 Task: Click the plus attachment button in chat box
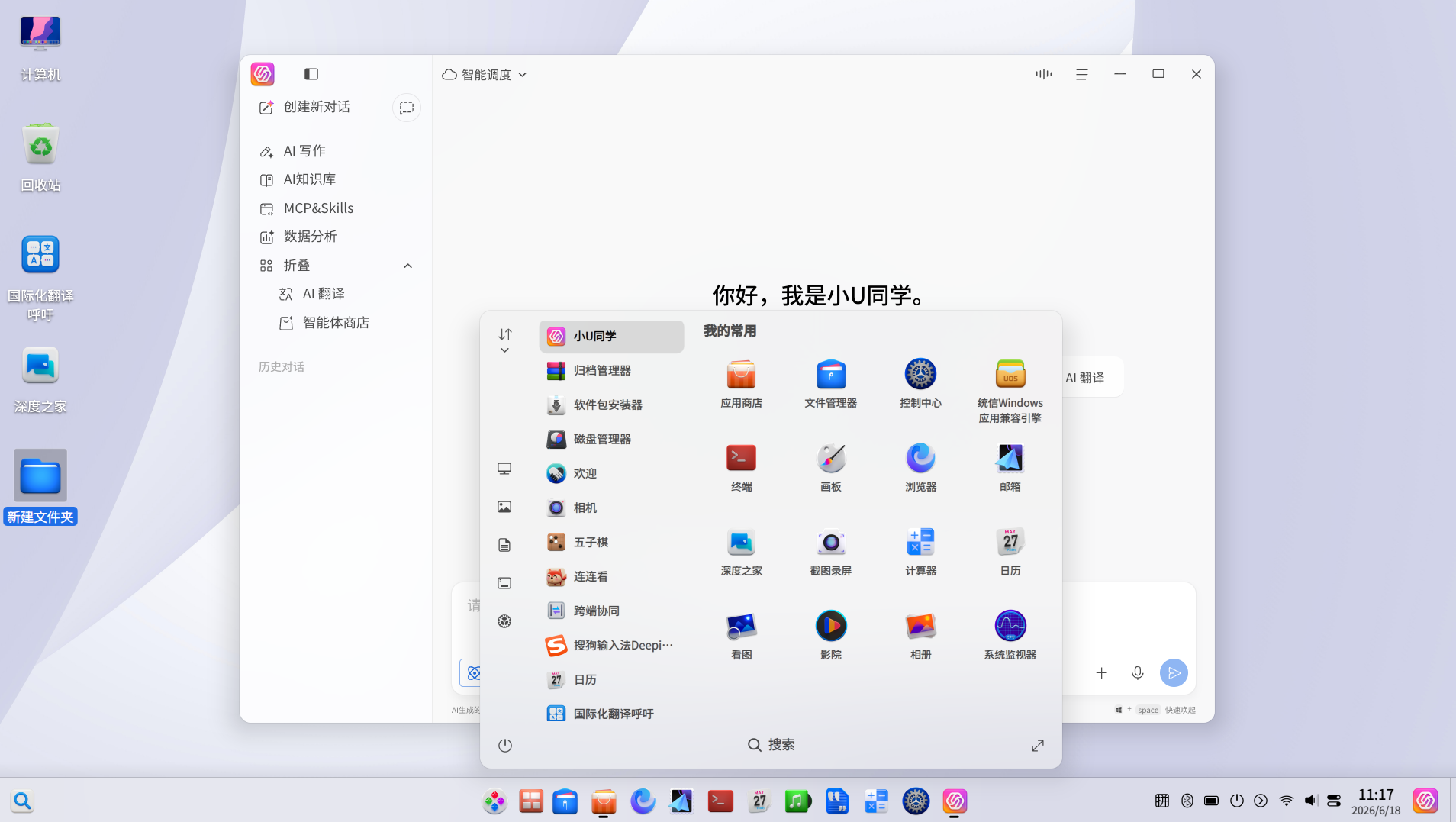[1101, 672]
